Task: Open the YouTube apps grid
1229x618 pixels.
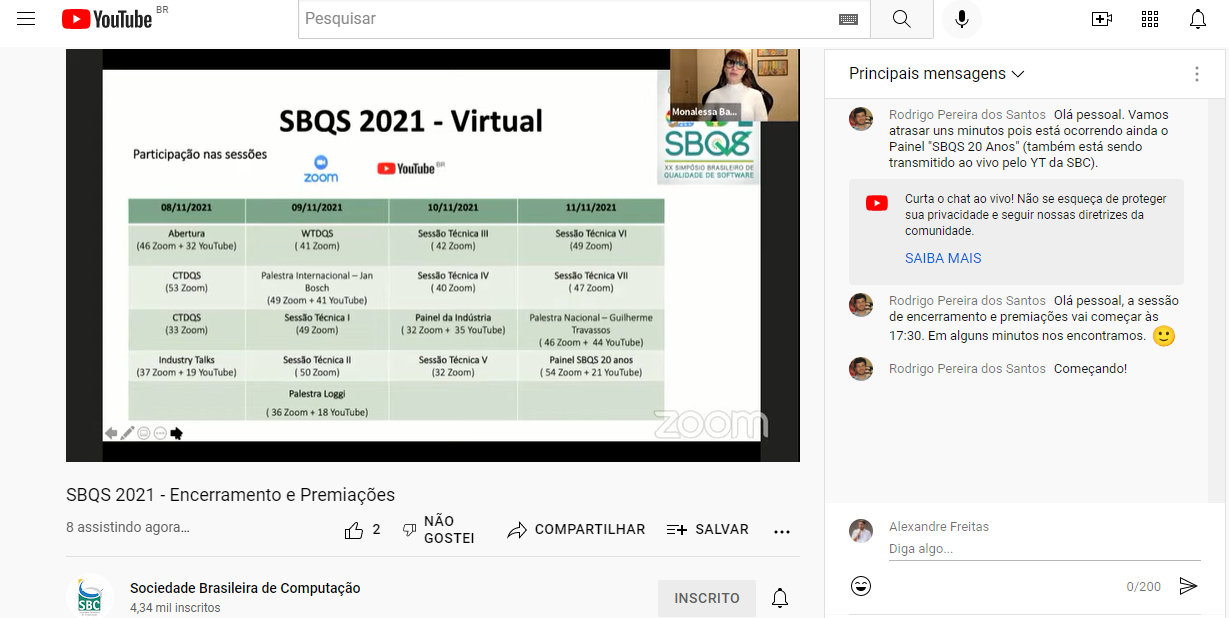Action: 1149,19
